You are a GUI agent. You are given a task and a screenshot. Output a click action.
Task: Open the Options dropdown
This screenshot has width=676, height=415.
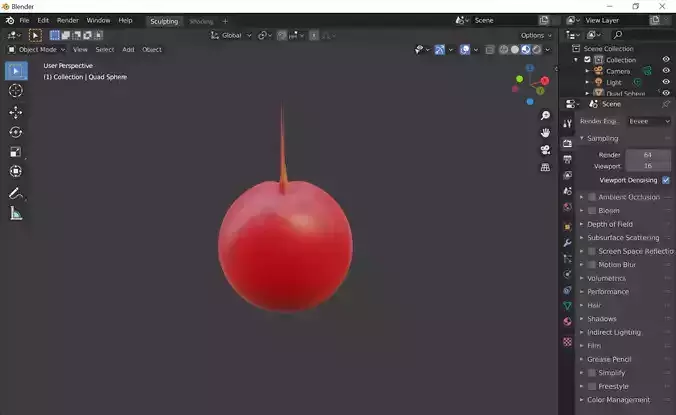tap(536, 35)
